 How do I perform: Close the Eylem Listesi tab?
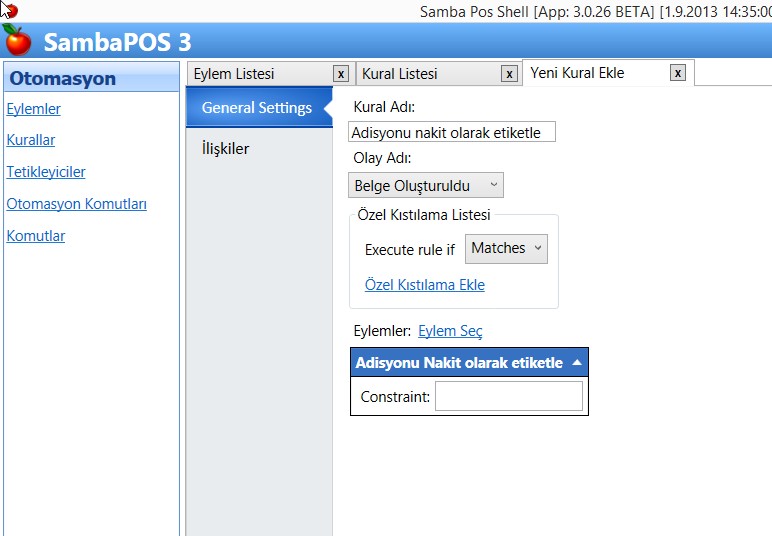(x=341, y=74)
